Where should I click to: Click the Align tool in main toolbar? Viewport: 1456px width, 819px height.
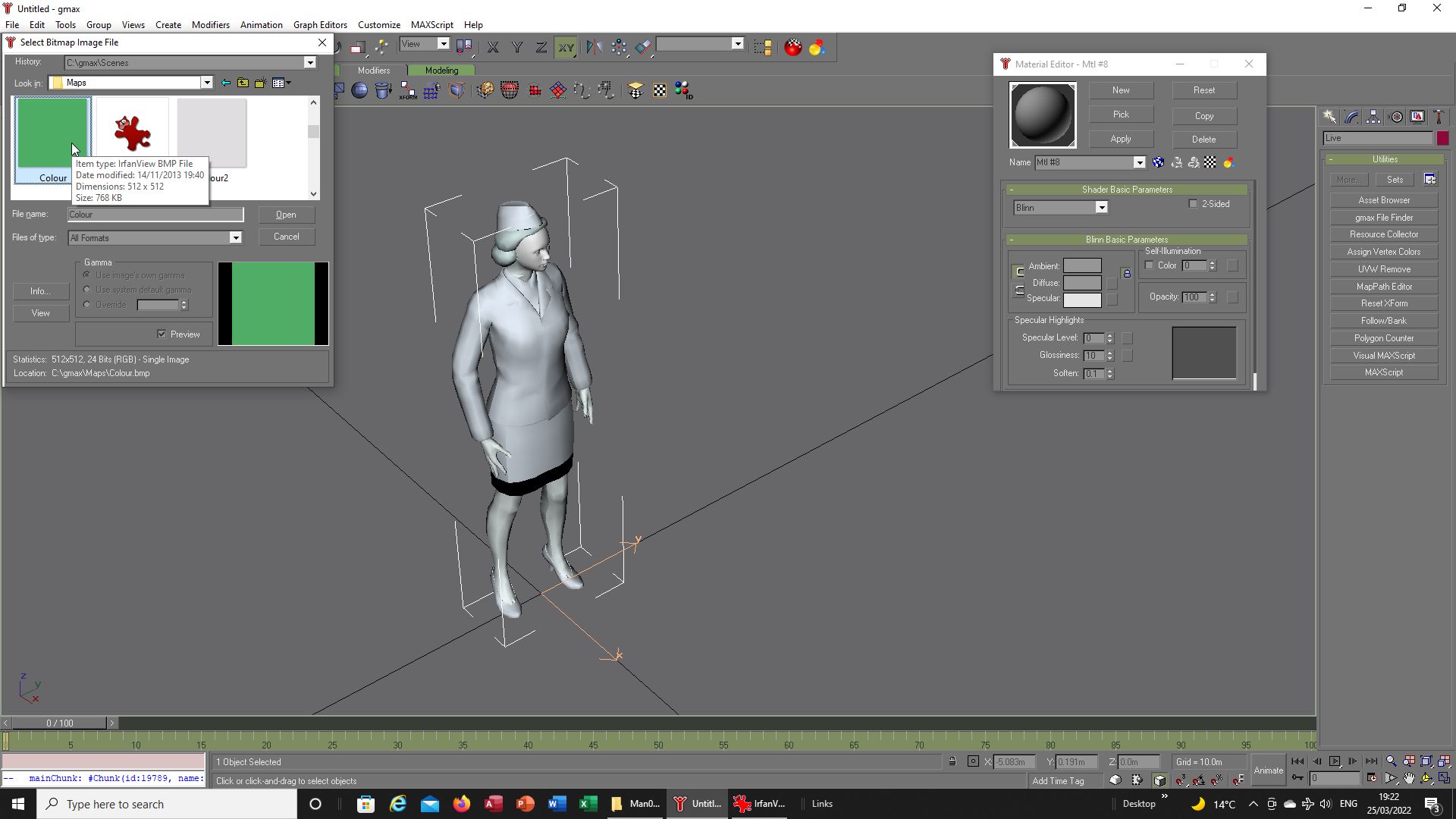pyautogui.click(x=643, y=47)
